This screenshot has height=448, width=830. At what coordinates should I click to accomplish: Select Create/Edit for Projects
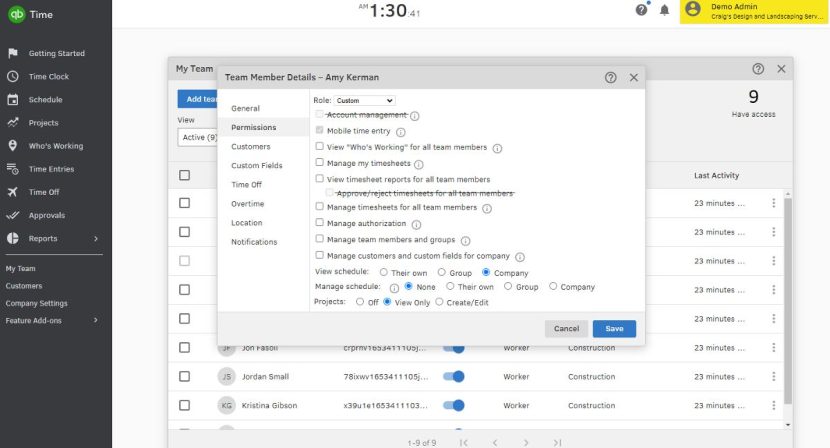point(439,301)
